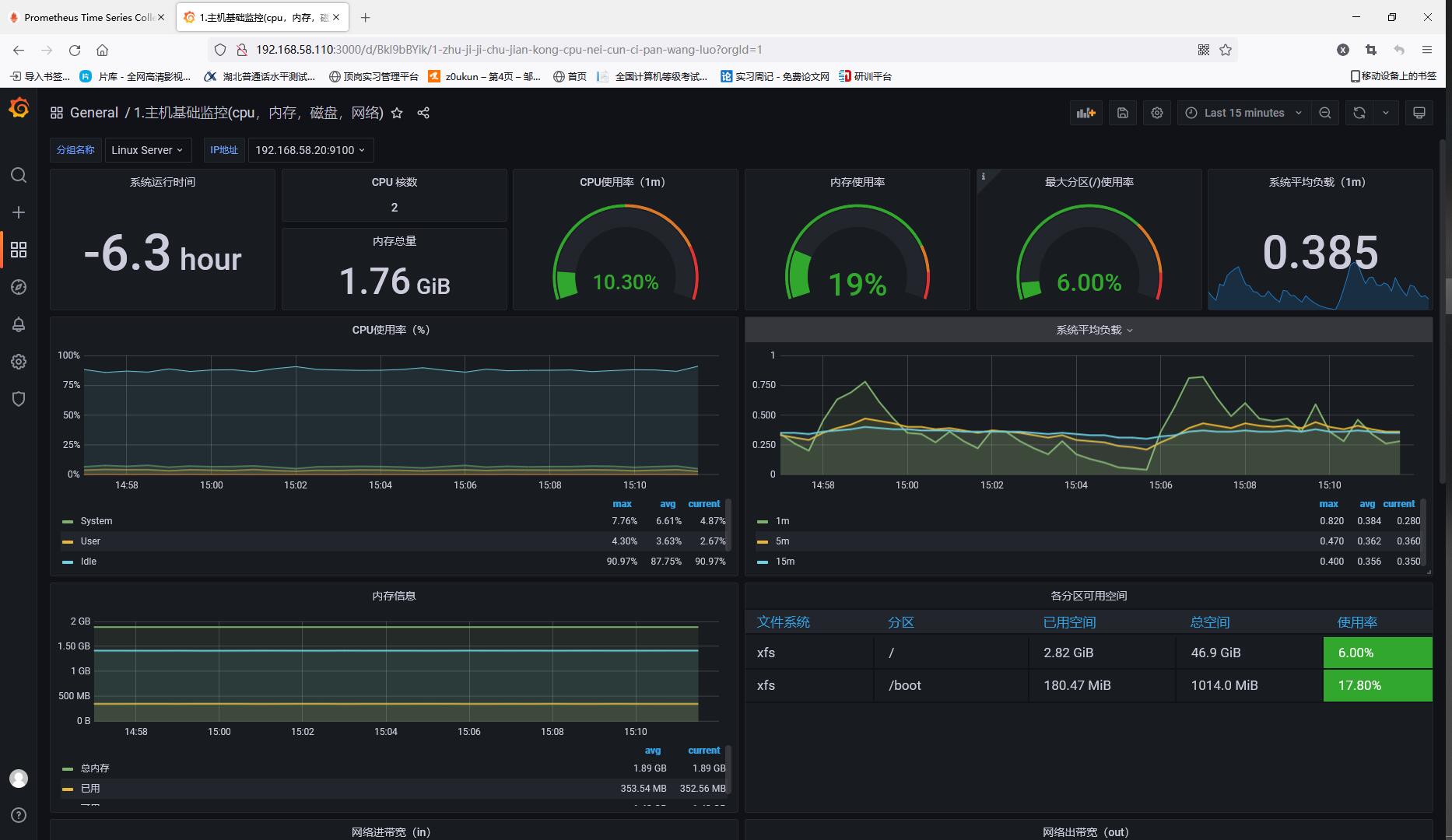Toggle the 总内存 series in memory legend
The height and width of the screenshot is (840, 1452).
pyautogui.click(x=95, y=768)
